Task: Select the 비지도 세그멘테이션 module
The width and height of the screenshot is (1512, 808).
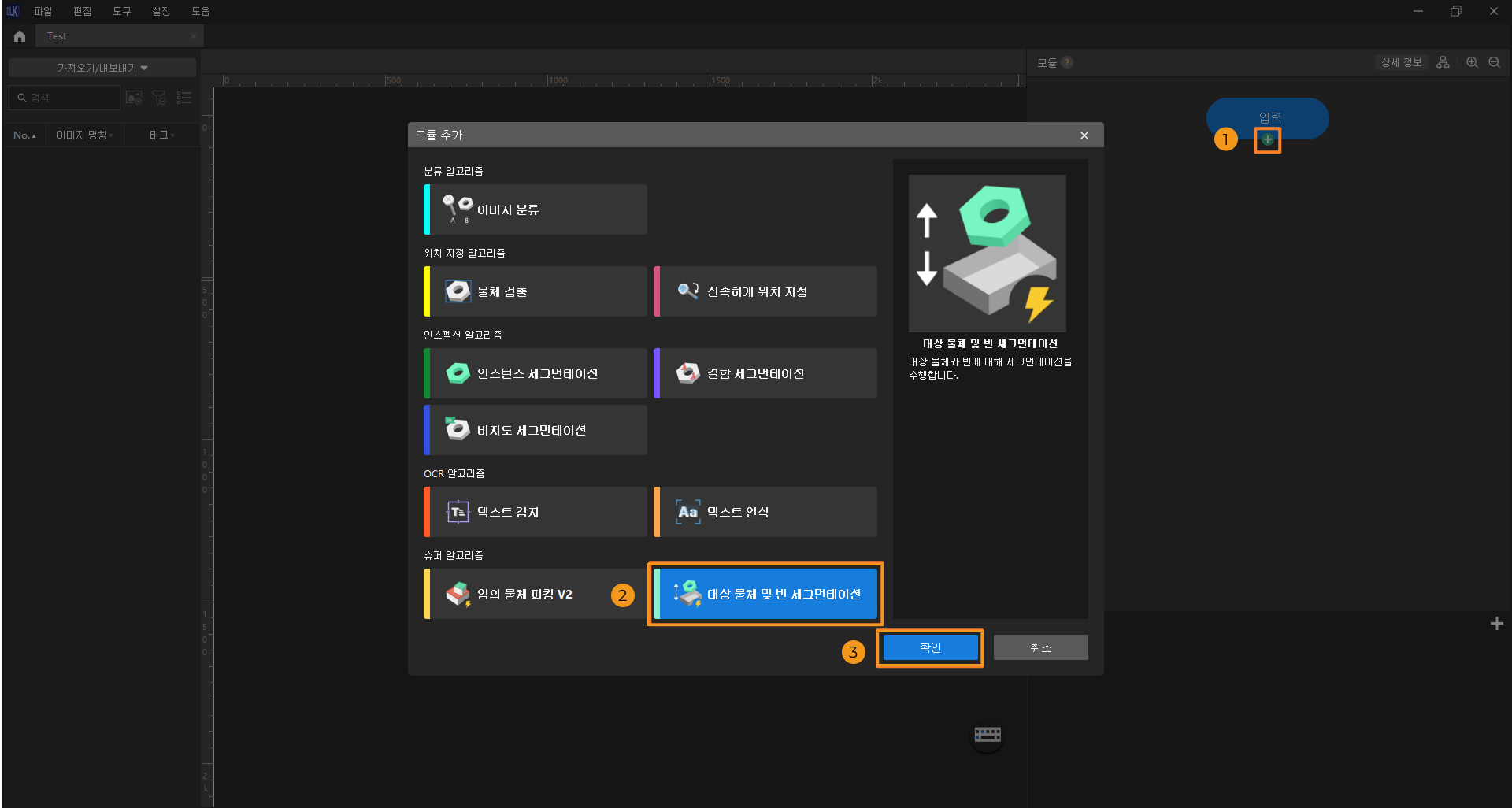Action: (535, 430)
